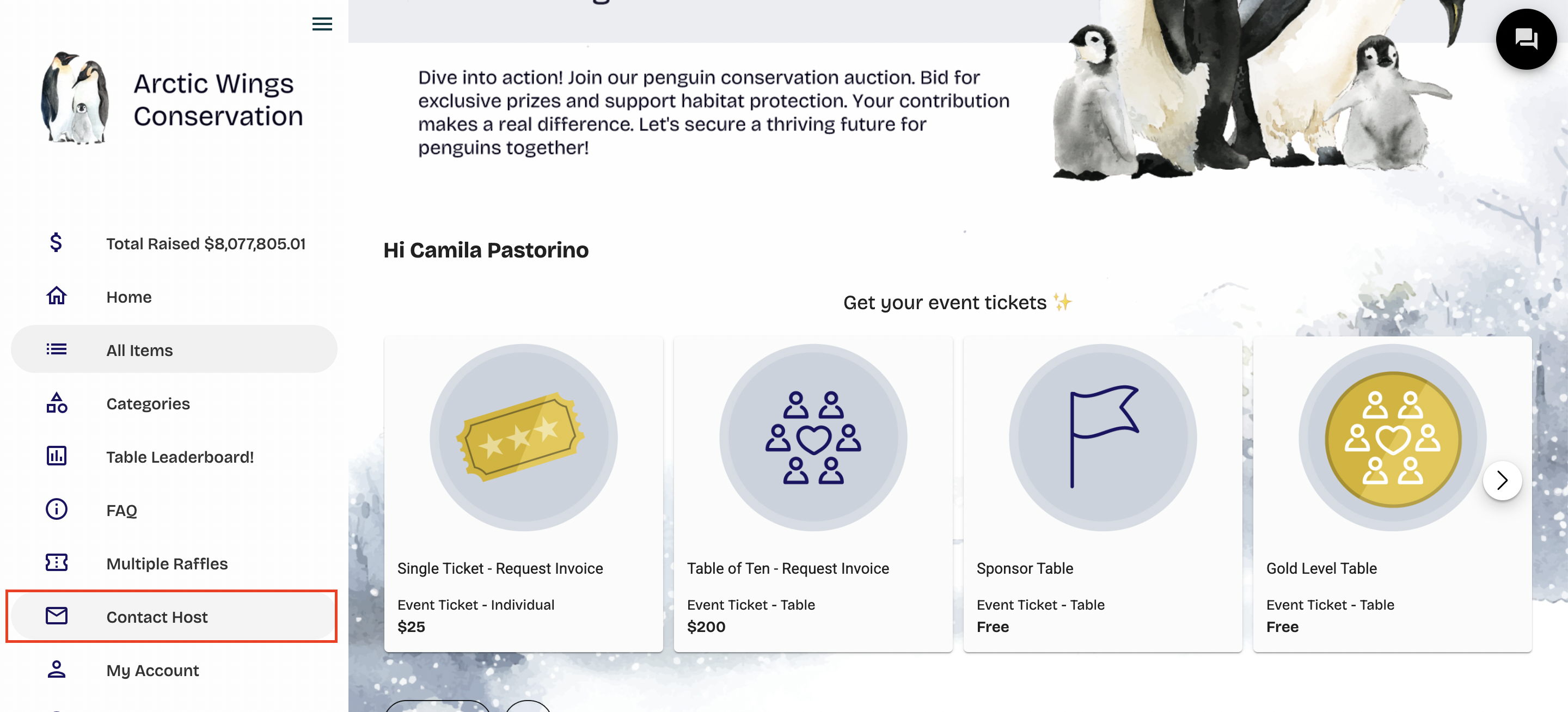Select the Sponsor Table flag card
1568x712 pixels.
coord(1102,494)
